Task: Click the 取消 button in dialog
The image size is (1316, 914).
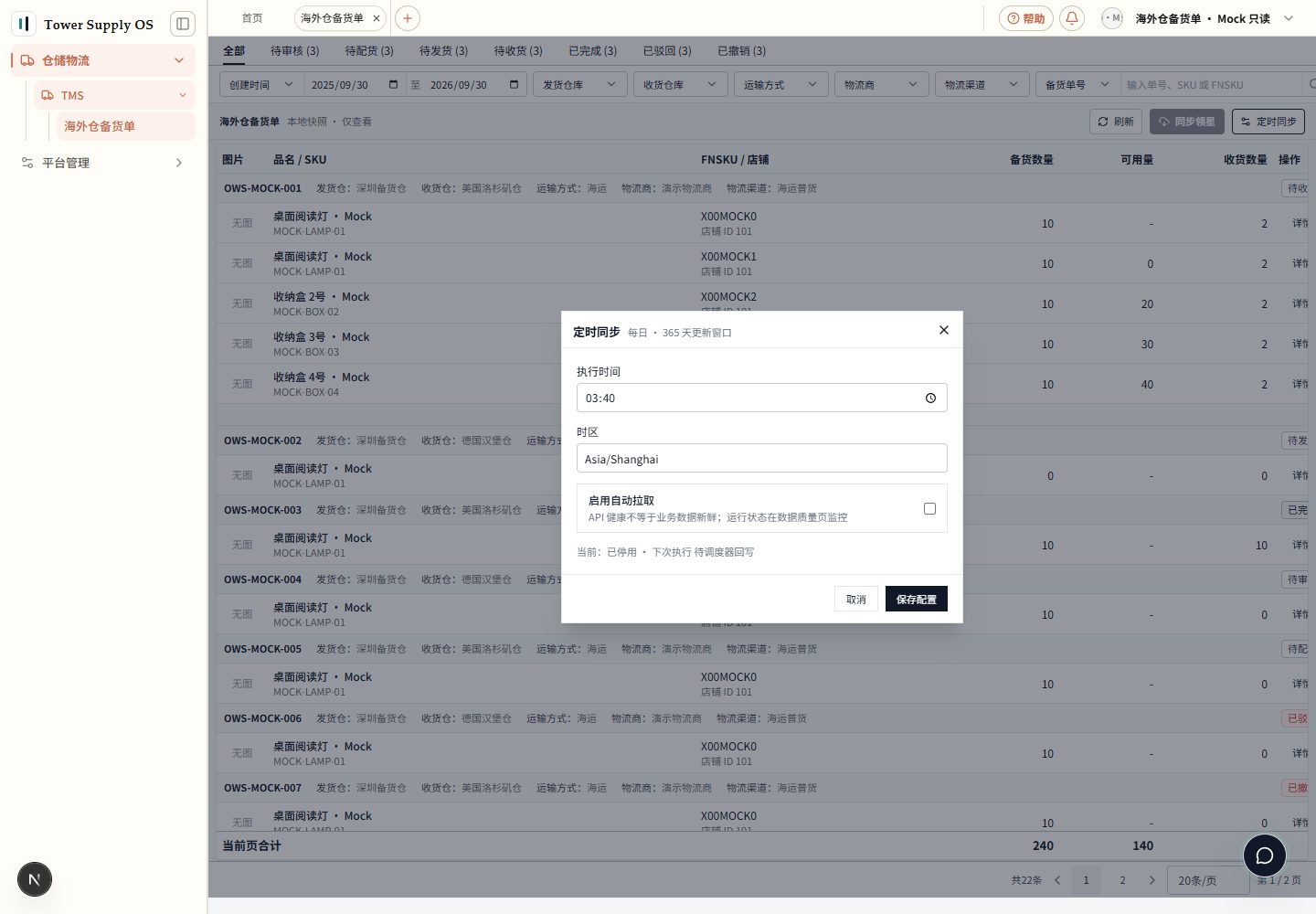Action: [855, 599]
